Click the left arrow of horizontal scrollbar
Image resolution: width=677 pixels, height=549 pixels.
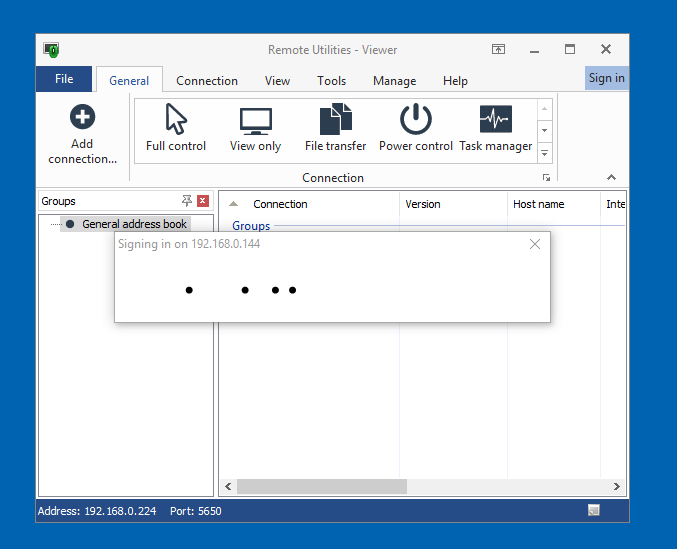click(x=228, y=486)
